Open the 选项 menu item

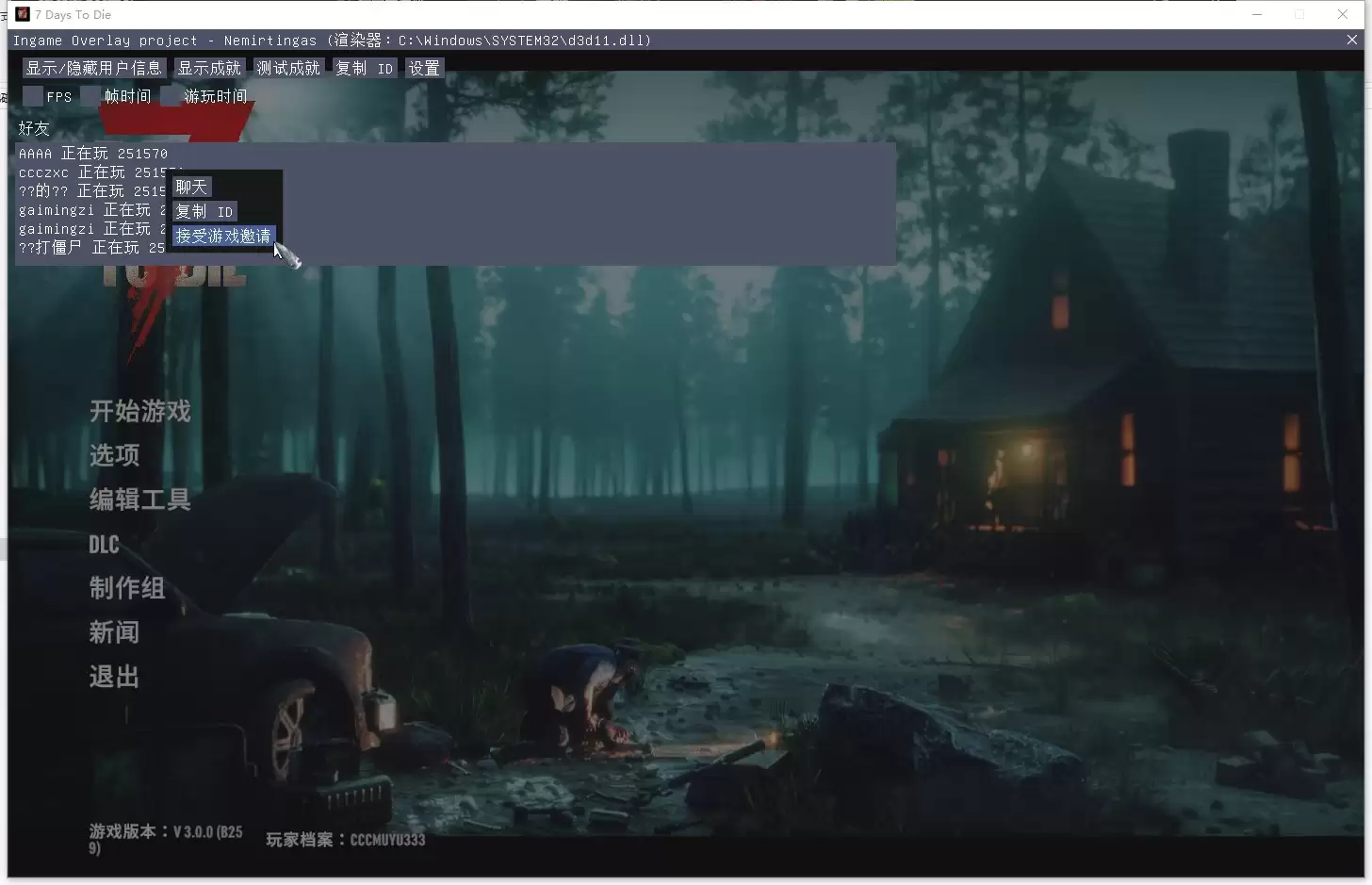coord(114,455)
